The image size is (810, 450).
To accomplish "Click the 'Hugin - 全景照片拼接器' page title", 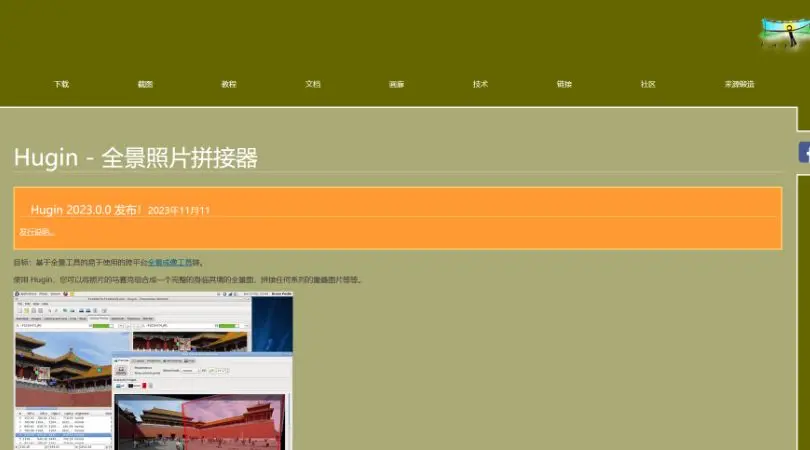I will (x=135, y=158).
